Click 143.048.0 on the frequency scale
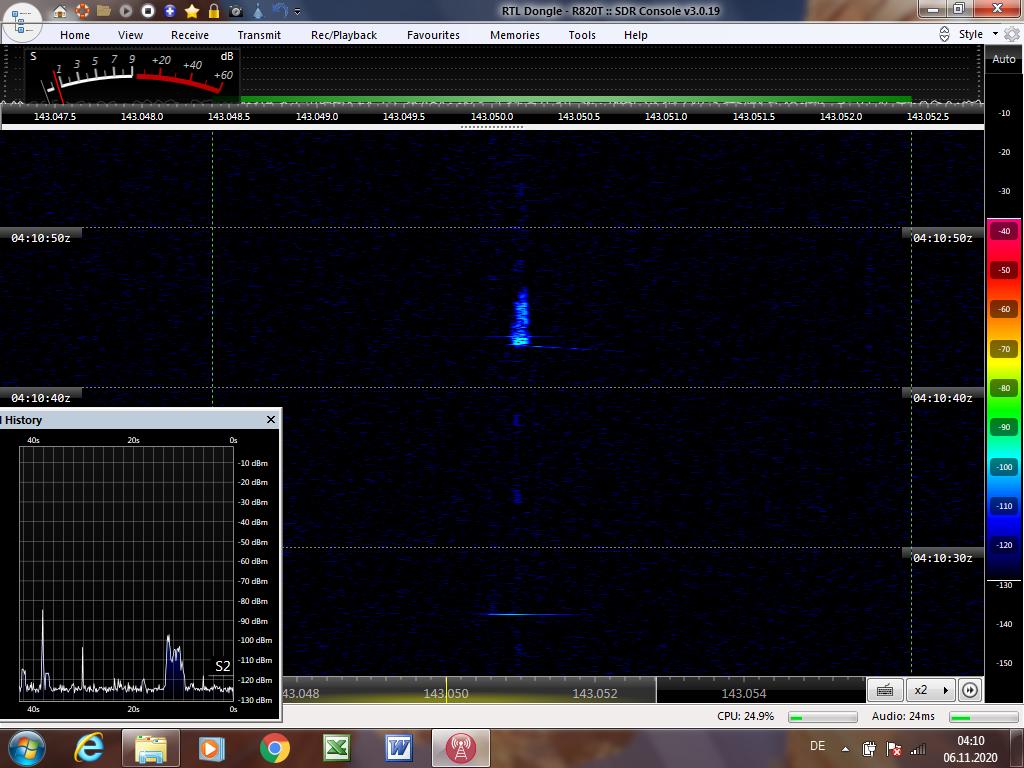Screen dimensions: 1024x768 pyautogui.click(x=142, y=116)
